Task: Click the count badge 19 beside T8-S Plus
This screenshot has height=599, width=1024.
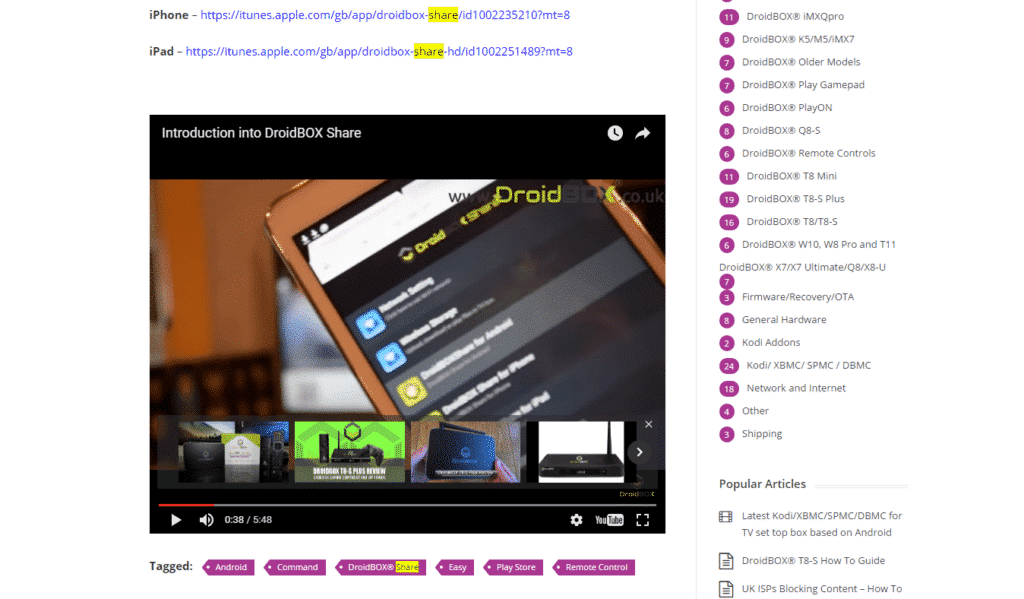Action: [729, 200]
